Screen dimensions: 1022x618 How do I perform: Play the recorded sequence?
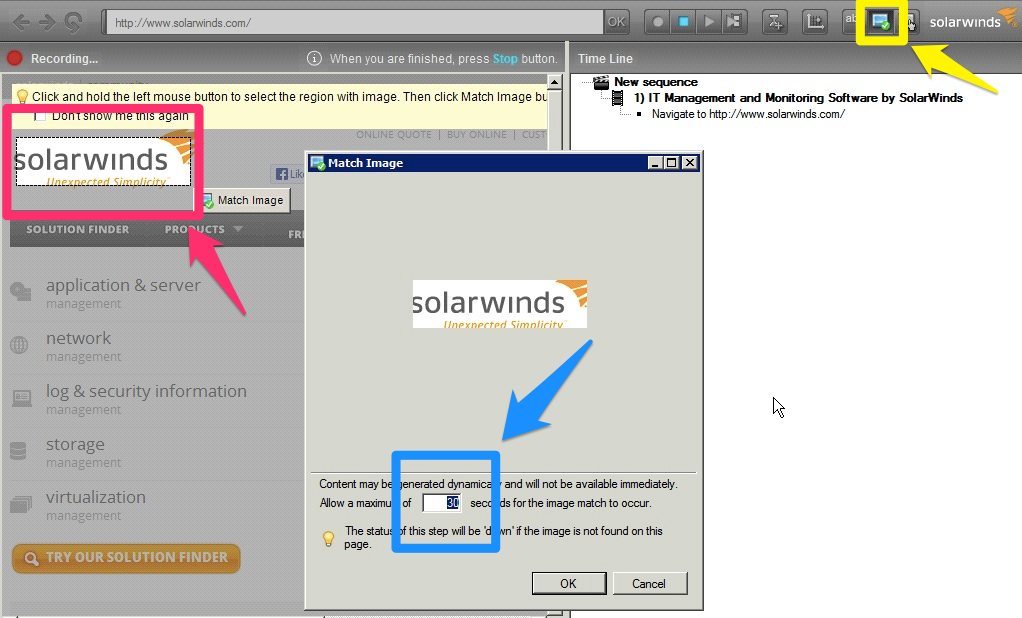pyautogui.click(x=708, y=22)
